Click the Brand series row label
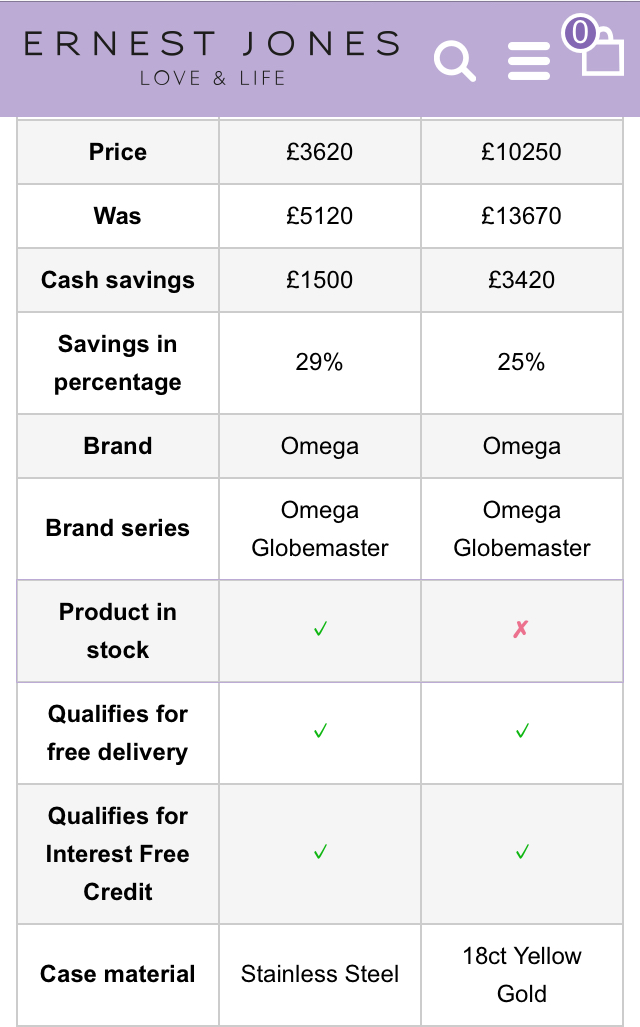Image resolution: width=640 pixels, height=1027 pixels. [118, 528]
